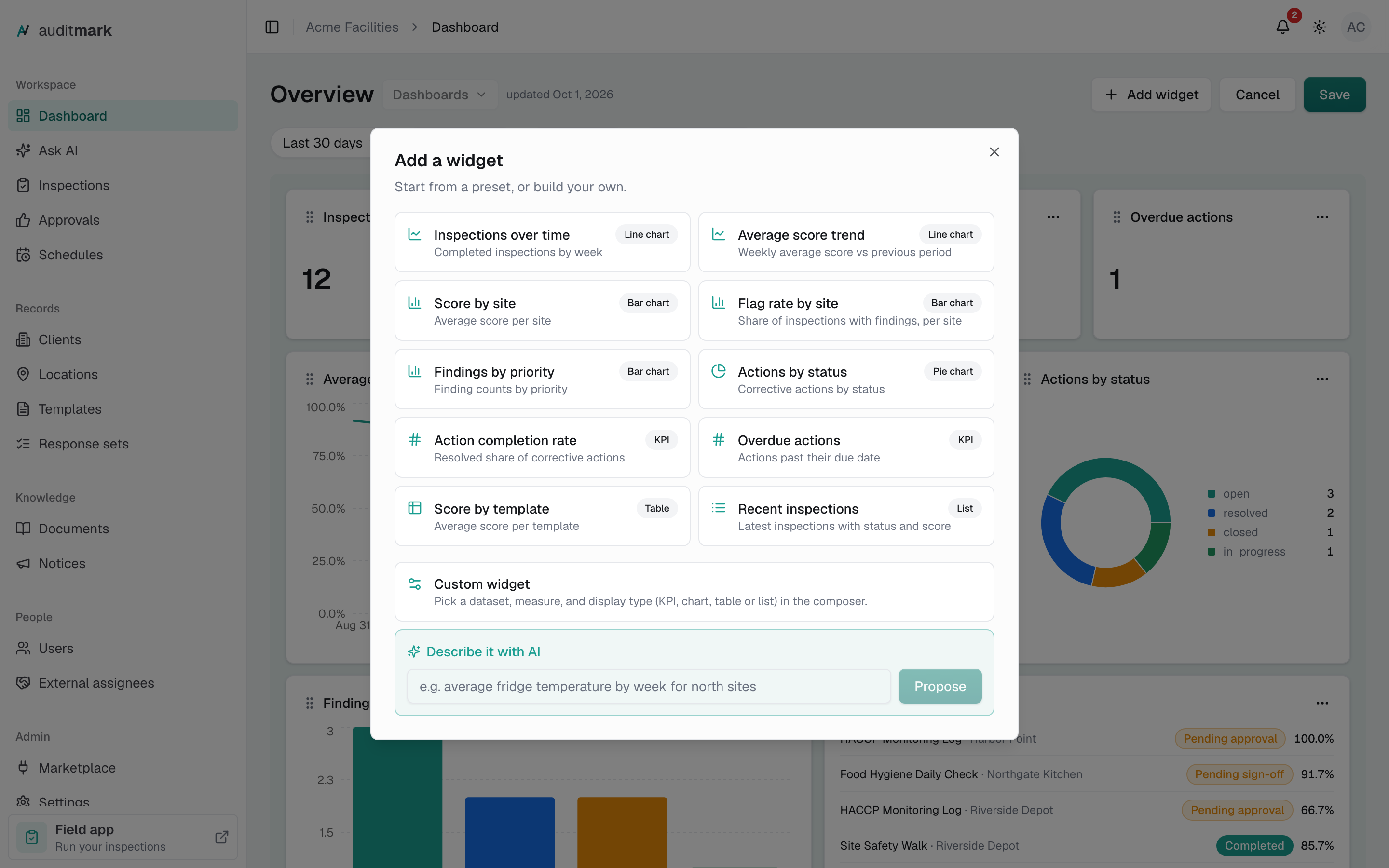
Task: Open Overdue actions widget options menu
Action: click(1322, 217)
